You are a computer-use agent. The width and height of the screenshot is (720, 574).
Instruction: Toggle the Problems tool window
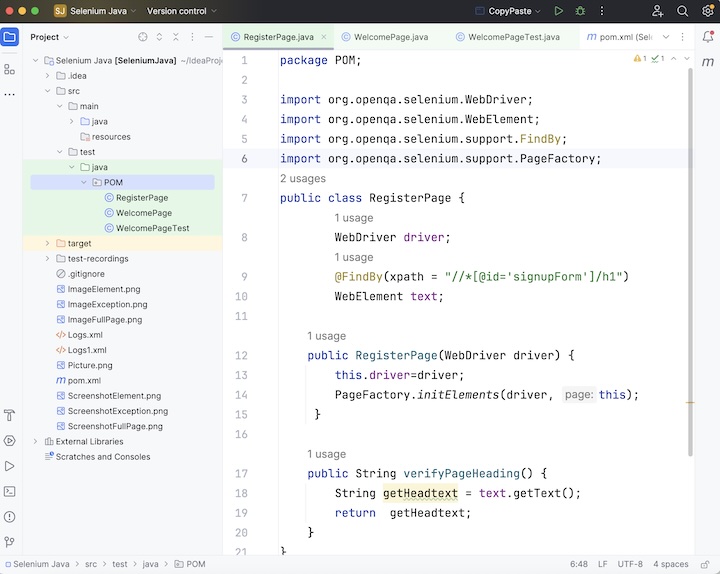10,517
